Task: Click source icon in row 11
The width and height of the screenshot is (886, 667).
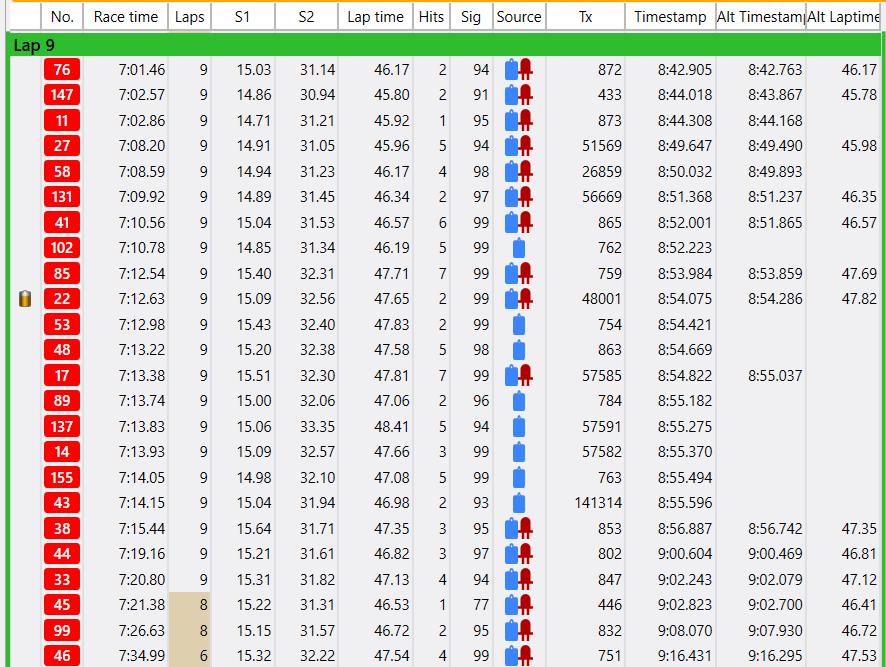Action: coord(519,120)
